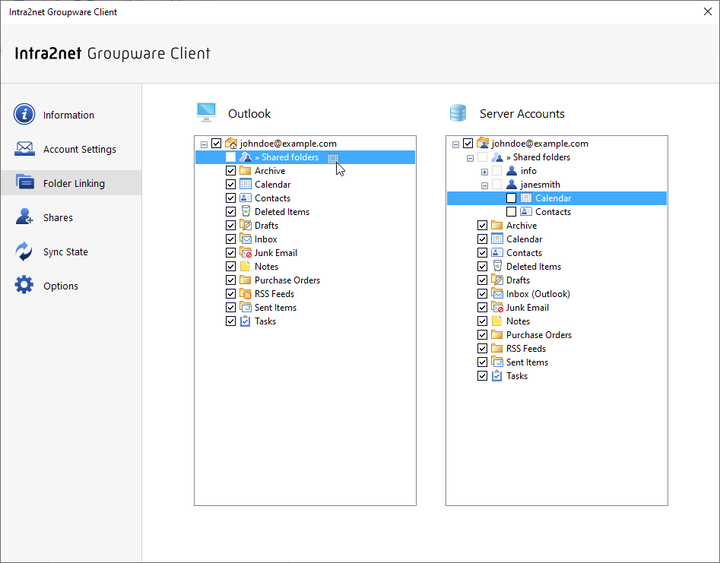Viewport: 720px width, 563px height.
Task: Open the Shares section
Action: (x=71, y=217)
